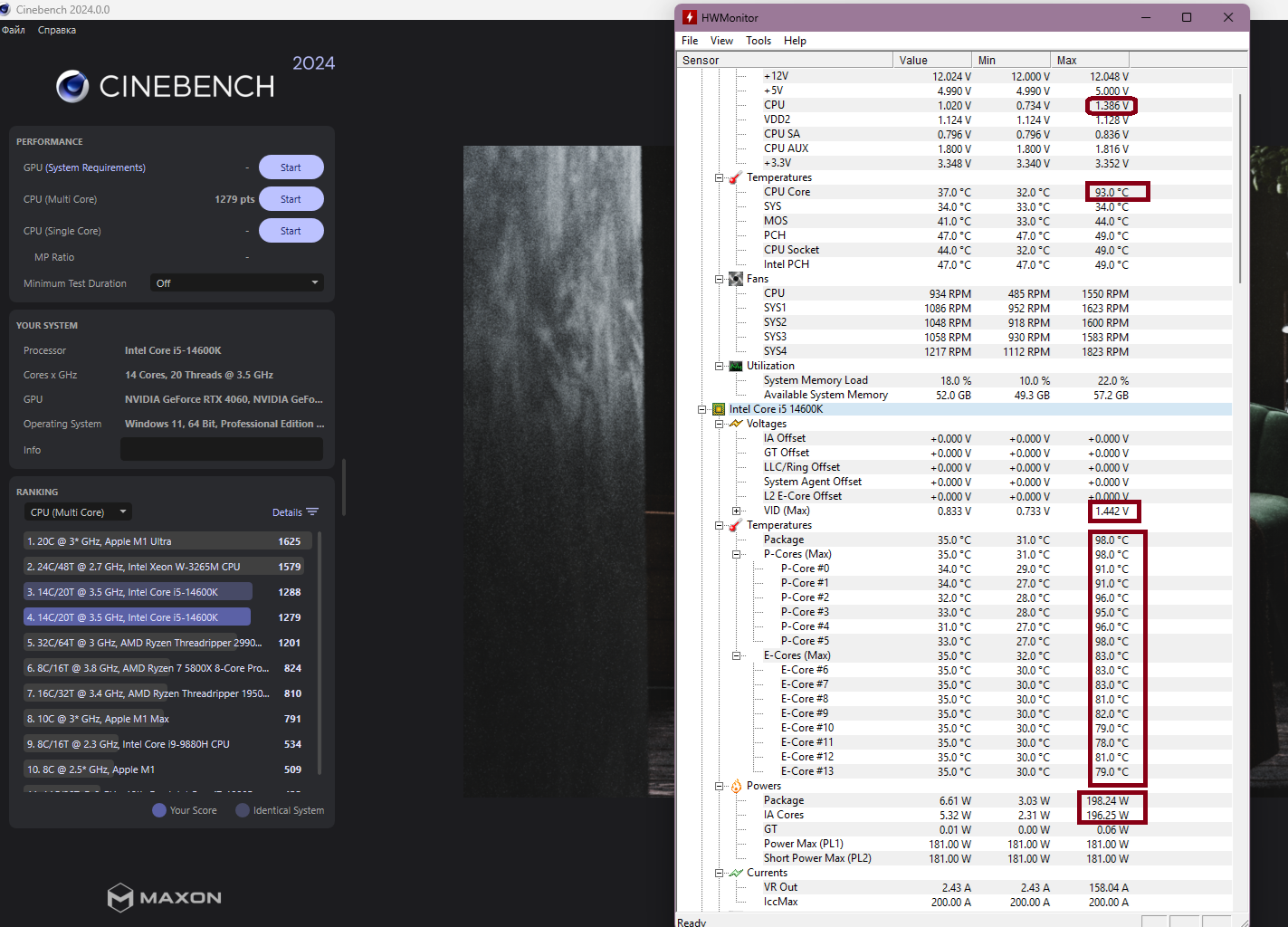Select Apple M1 Ultra ranking row
Viewport: 1288px width, 927px height.
click(x=167, y=541)
